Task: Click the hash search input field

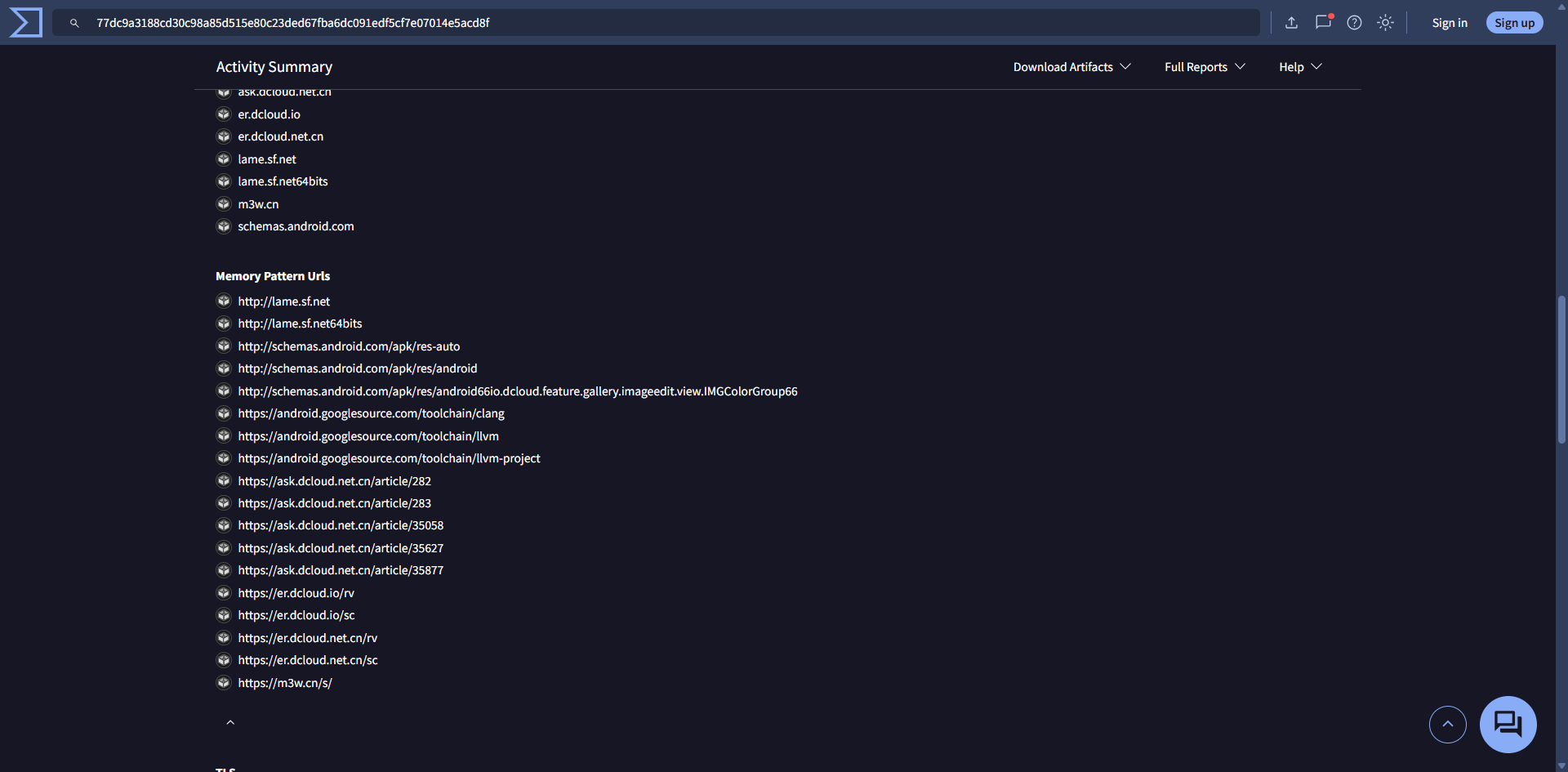Action: pos(656,23)
